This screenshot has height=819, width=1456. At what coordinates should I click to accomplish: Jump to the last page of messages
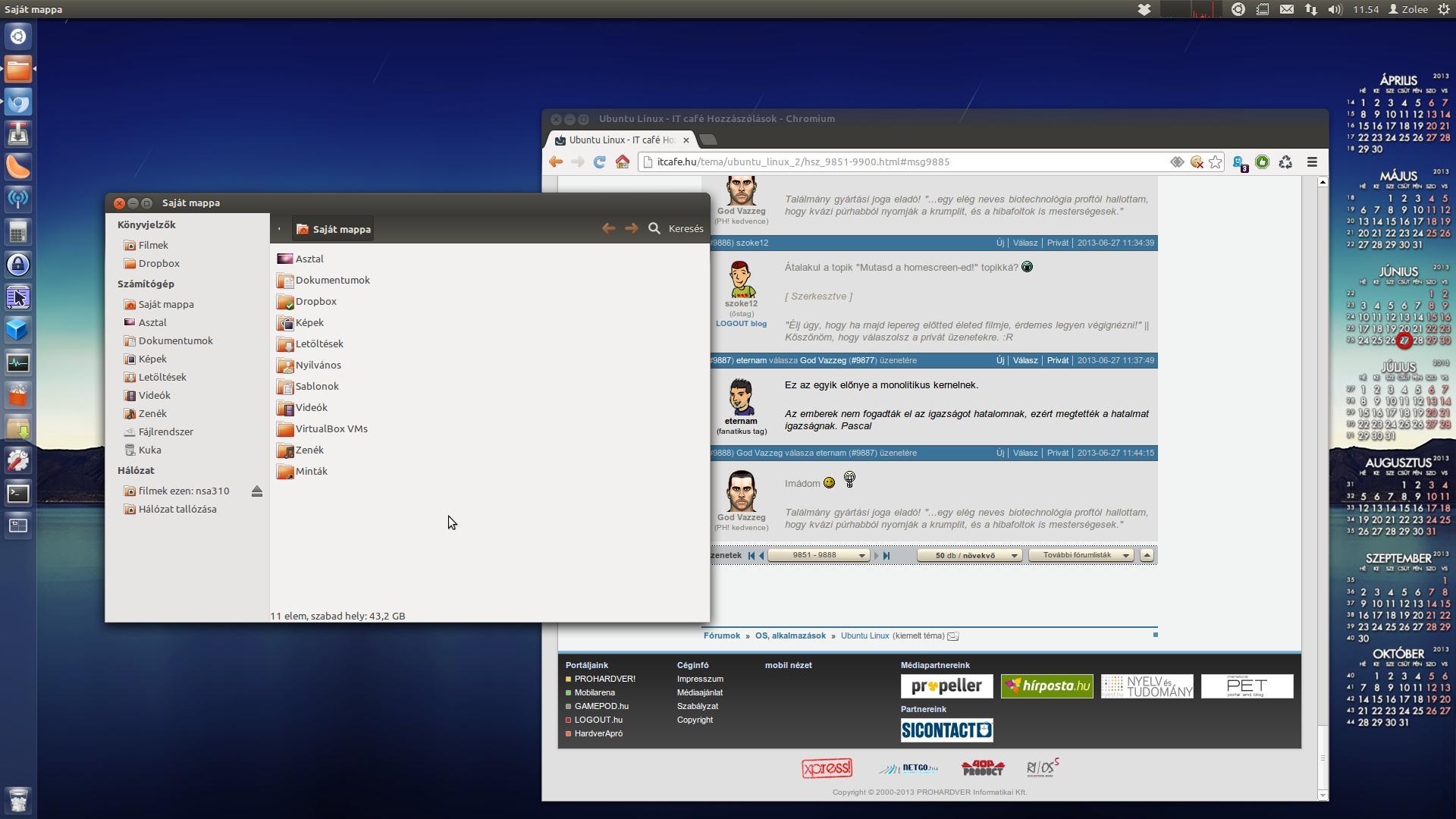(886, 556)
